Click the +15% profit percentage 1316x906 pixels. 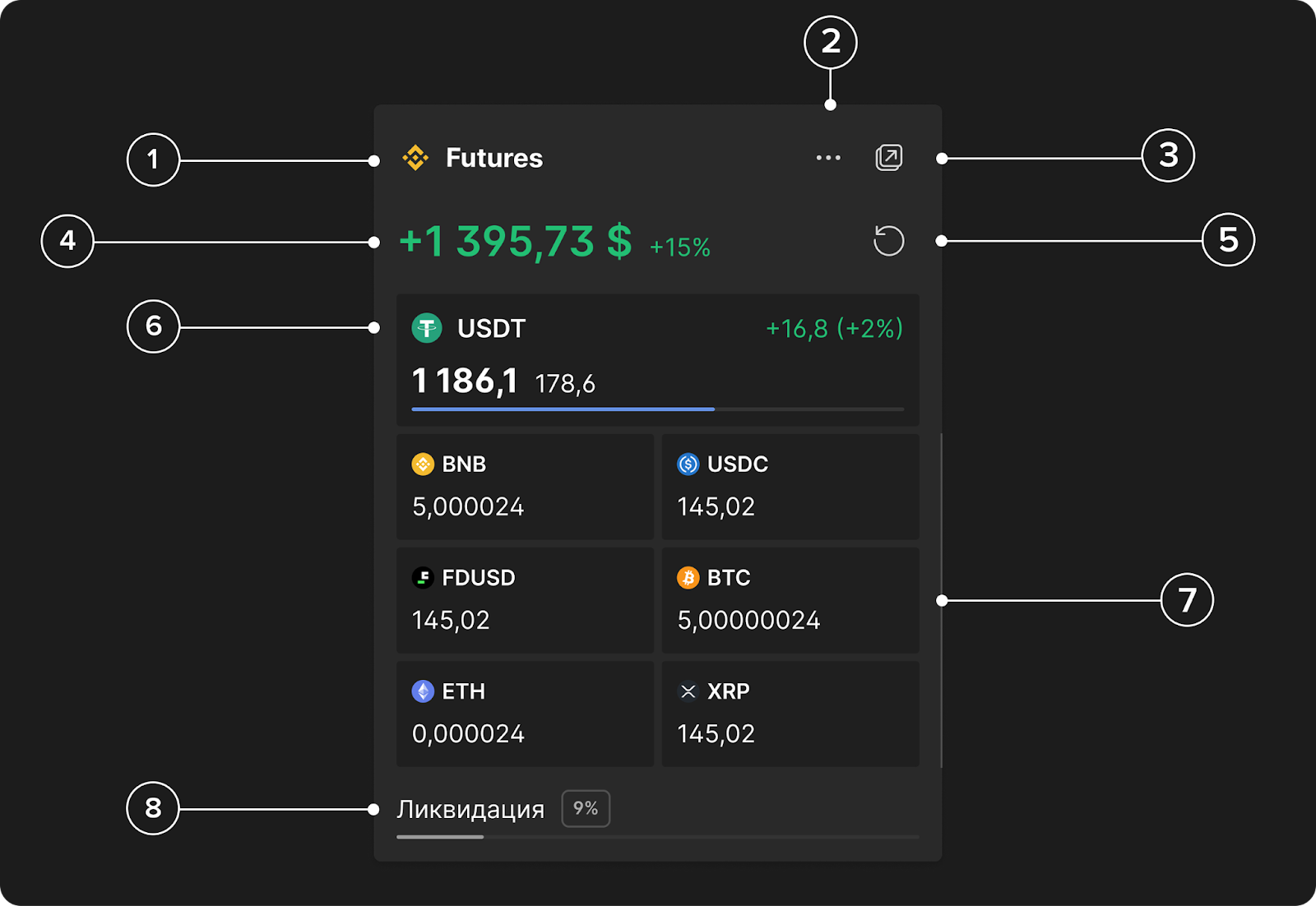coord(680,247)
